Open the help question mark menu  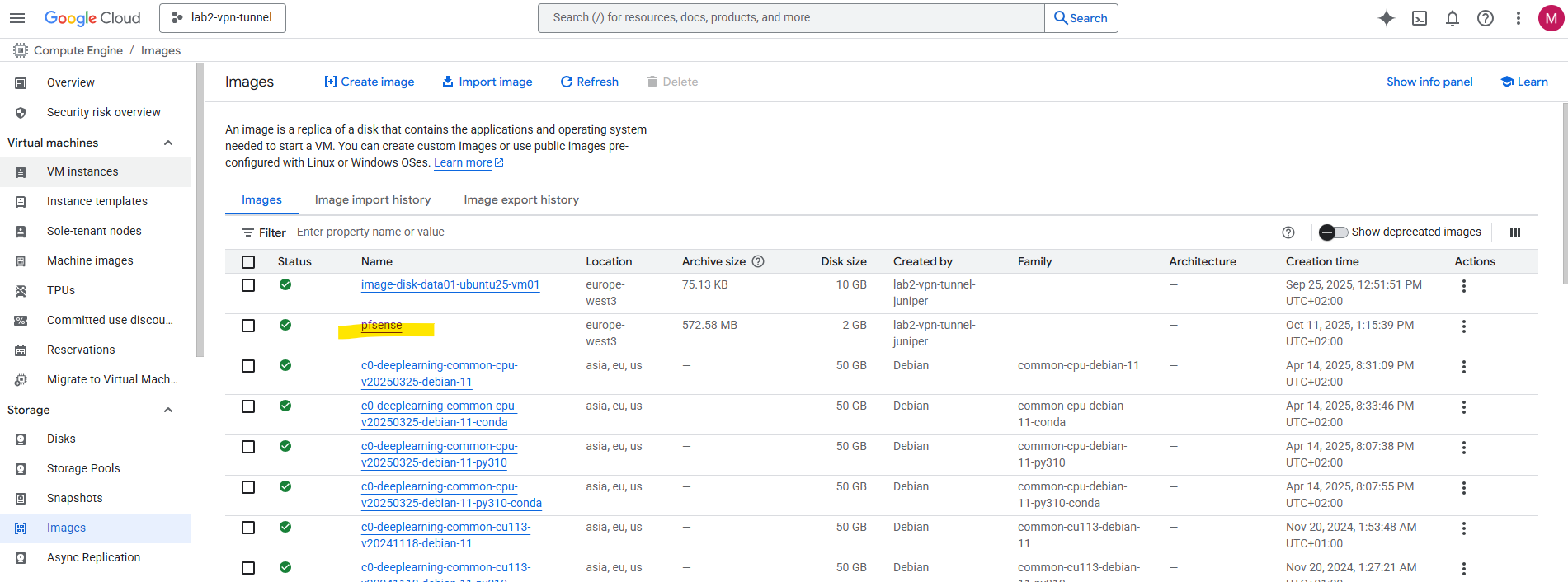tap(1486, 18)
